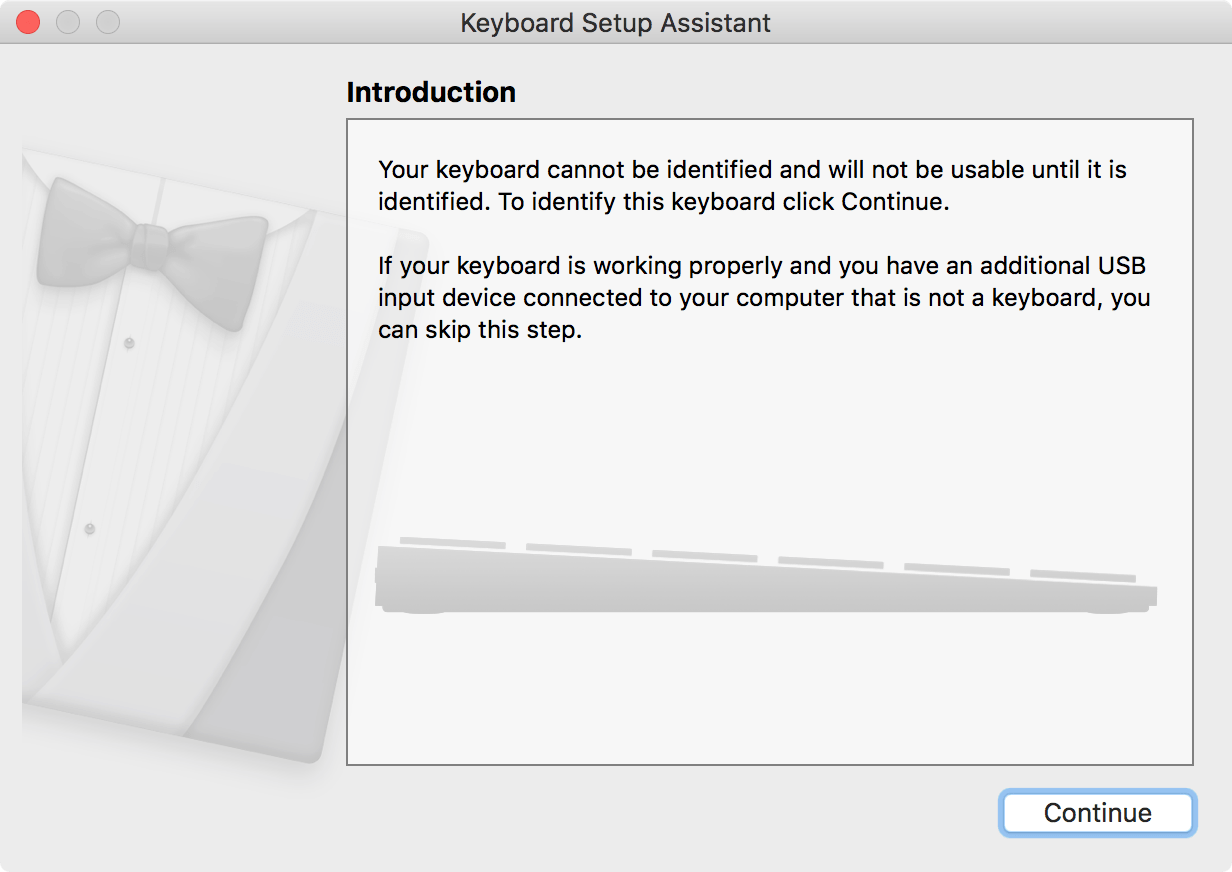This screenshot has height=872, width=1232.
Task: Click the disabled zoom window button
Action: 107,22
